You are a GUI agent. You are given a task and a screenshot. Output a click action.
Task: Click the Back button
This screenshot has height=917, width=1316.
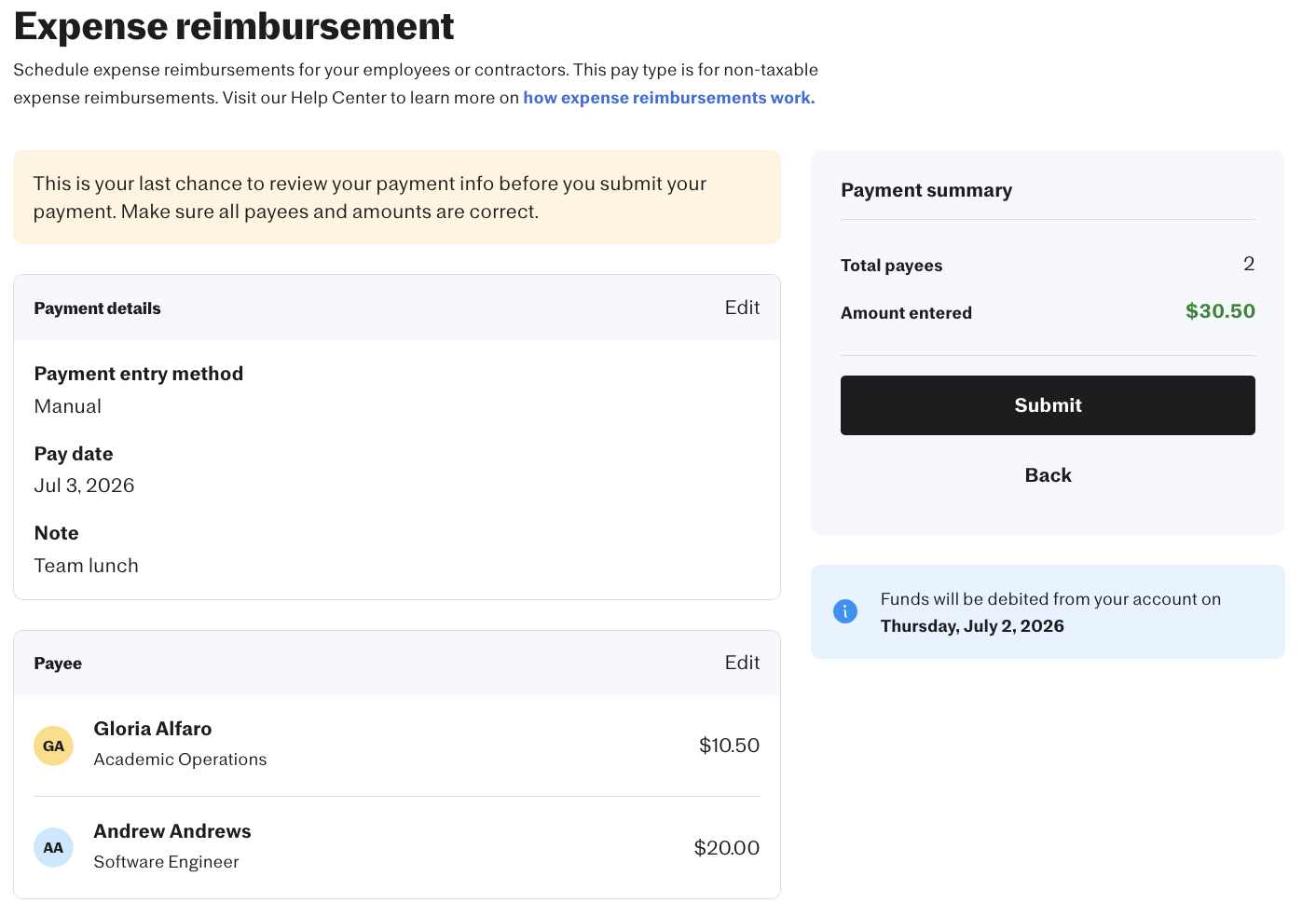pyautogui.click(x=1048, y=475)
